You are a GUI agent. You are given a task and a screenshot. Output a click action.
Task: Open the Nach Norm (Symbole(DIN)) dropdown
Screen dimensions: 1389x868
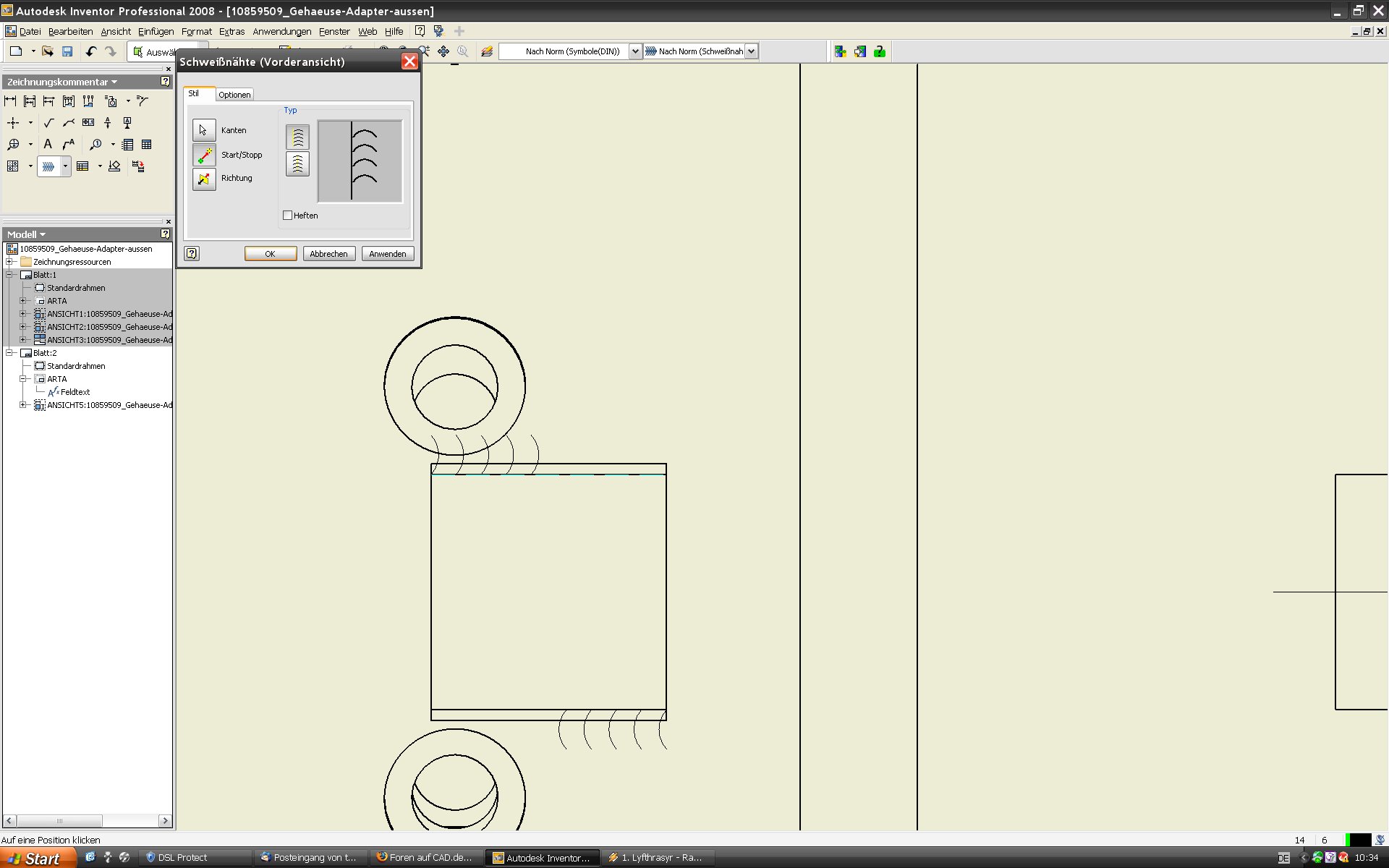coord(635,51)
